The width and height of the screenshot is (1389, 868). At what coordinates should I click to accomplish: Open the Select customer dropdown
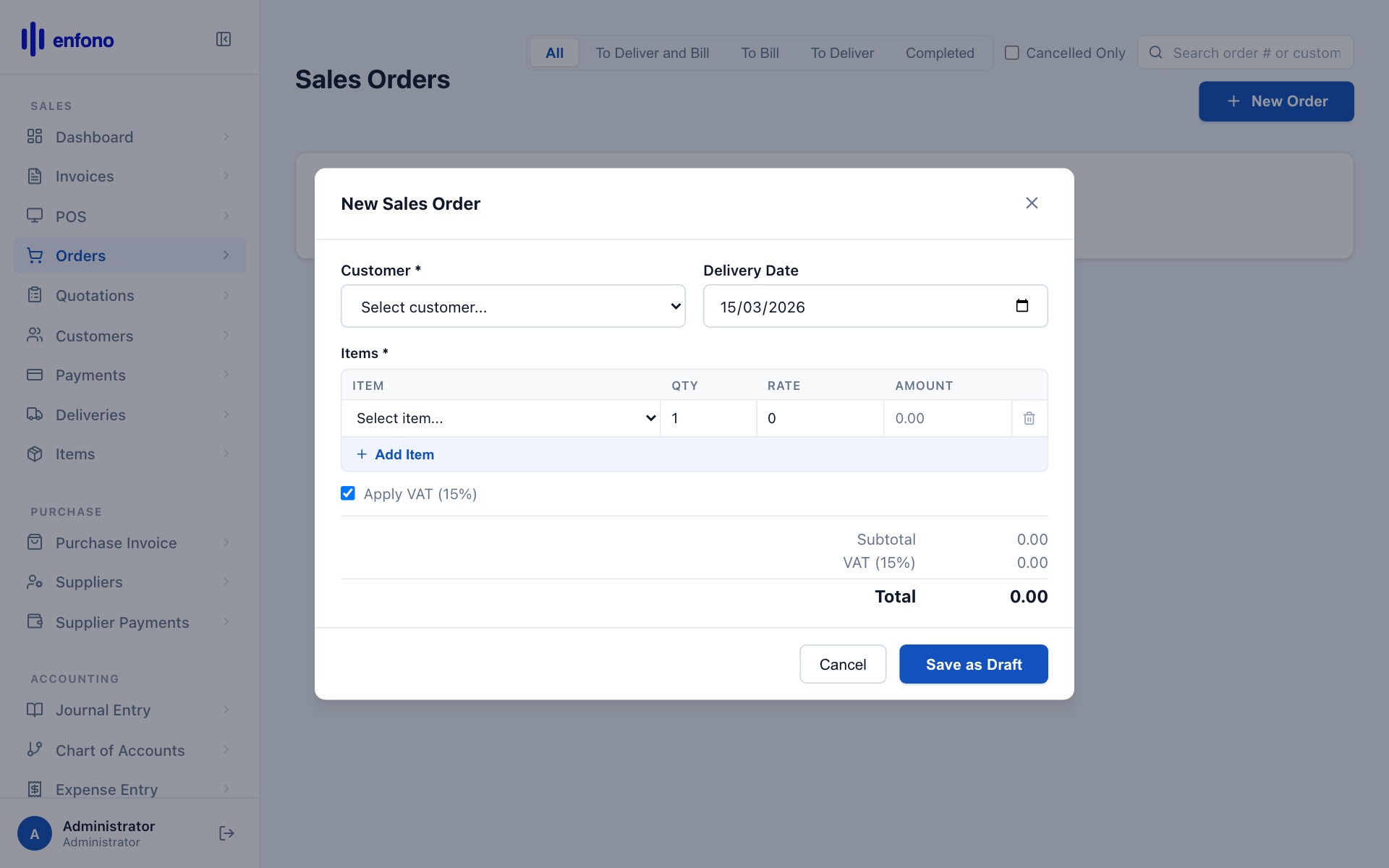tap(513, 306)
